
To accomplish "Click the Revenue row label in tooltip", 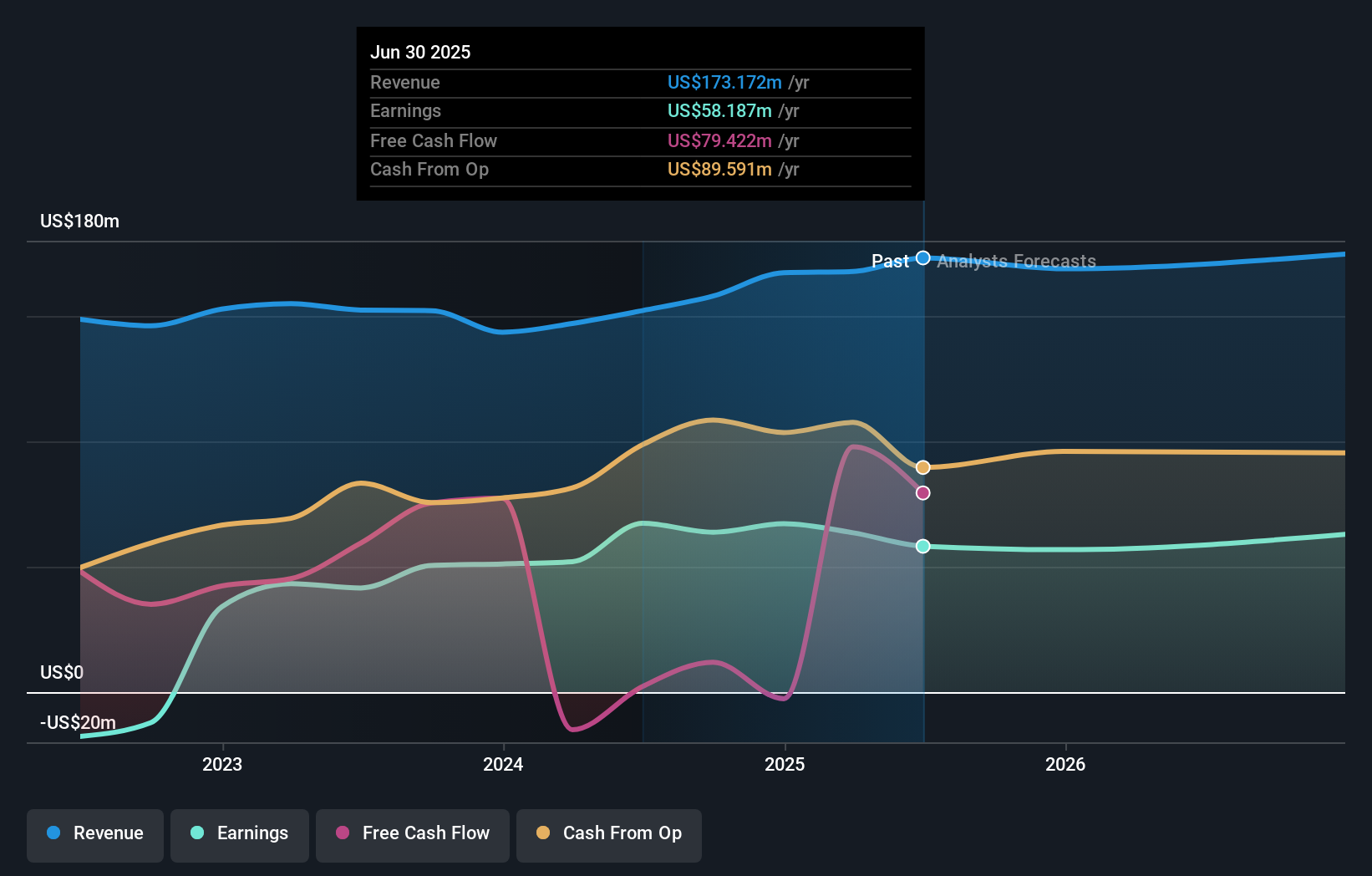I will tap(405, 83).
